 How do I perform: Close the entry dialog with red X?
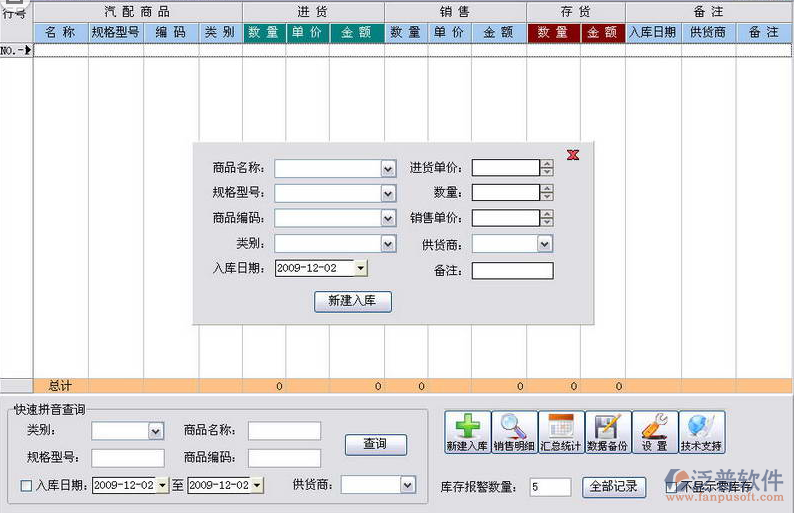click(x=573, y=155)
